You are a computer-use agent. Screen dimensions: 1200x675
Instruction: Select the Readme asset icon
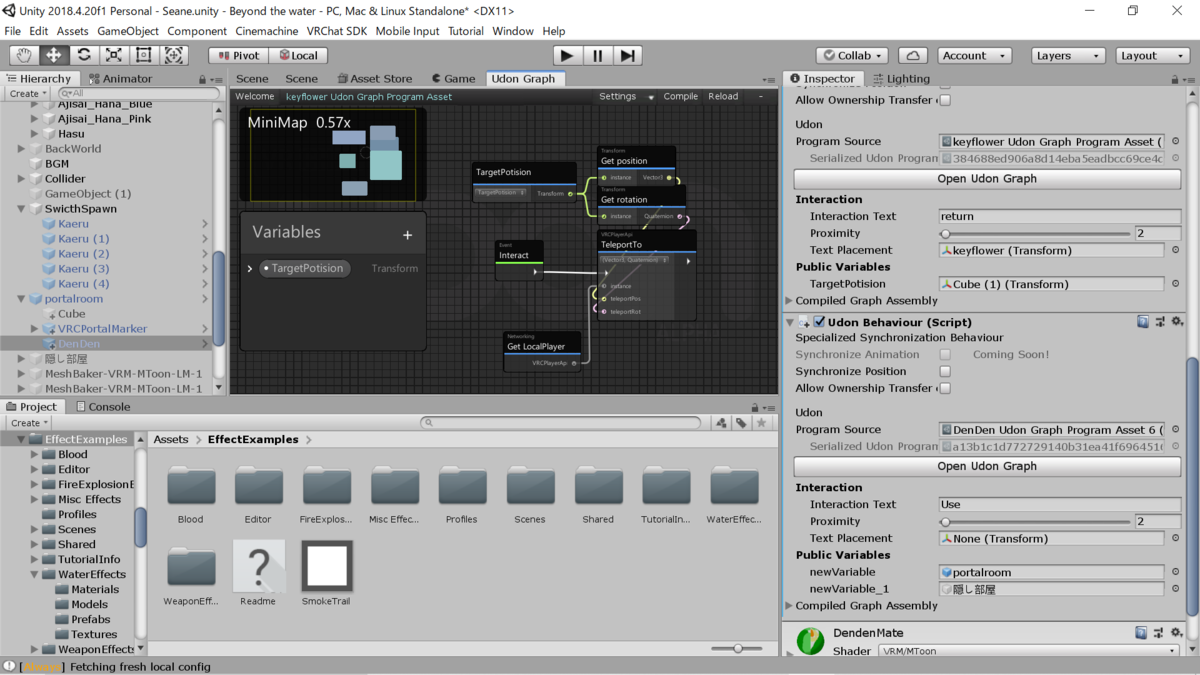258,566
